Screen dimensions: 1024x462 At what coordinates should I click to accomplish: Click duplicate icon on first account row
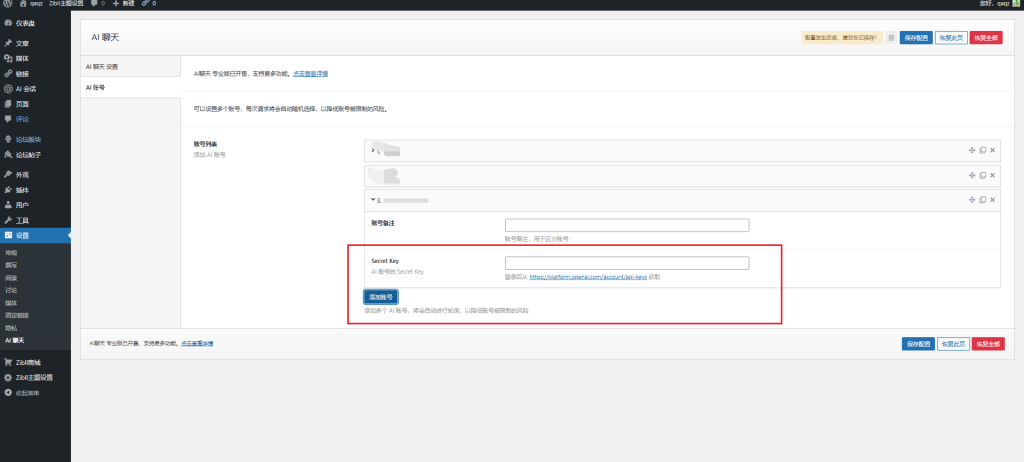point(982,150)
